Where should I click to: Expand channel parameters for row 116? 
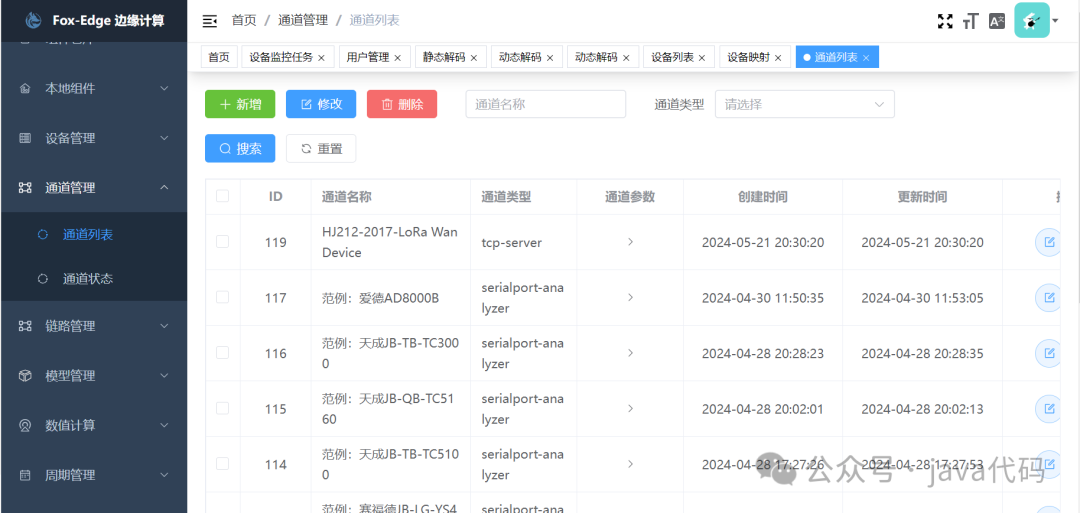[630, 353]
